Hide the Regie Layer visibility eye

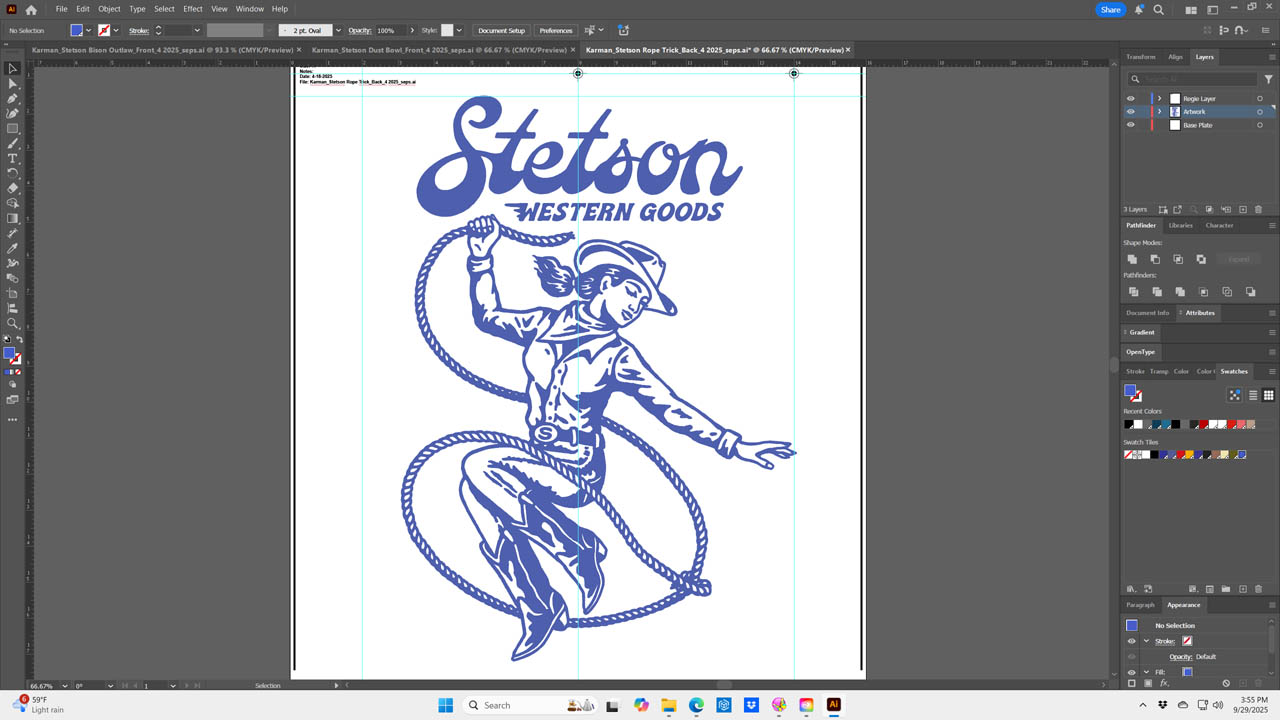pos(1131,99)
